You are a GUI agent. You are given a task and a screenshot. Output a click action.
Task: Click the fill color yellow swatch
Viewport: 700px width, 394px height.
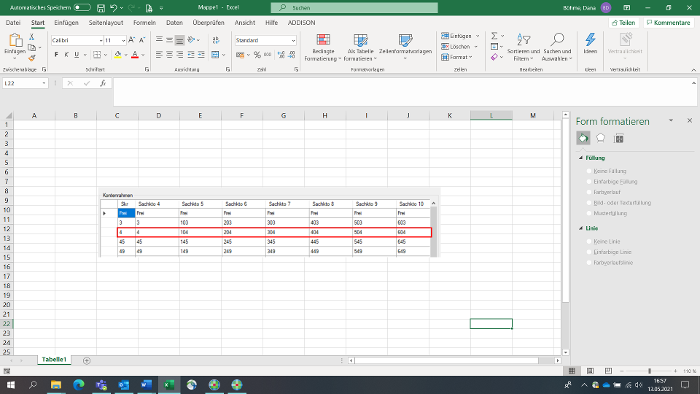[117, 54]
